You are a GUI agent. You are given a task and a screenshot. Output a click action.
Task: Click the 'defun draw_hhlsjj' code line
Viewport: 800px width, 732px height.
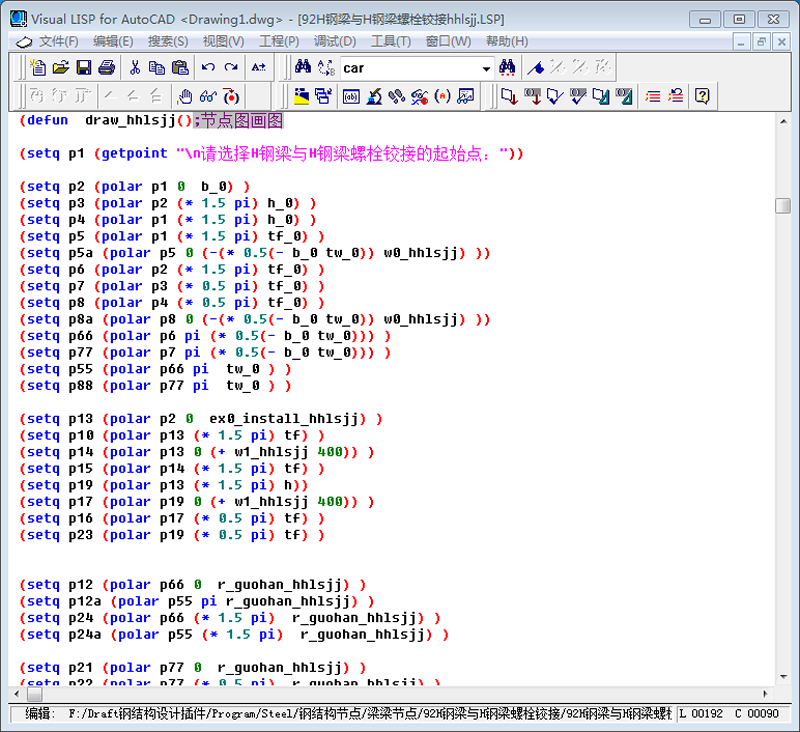pyautogui.click(x=151, y=120)
